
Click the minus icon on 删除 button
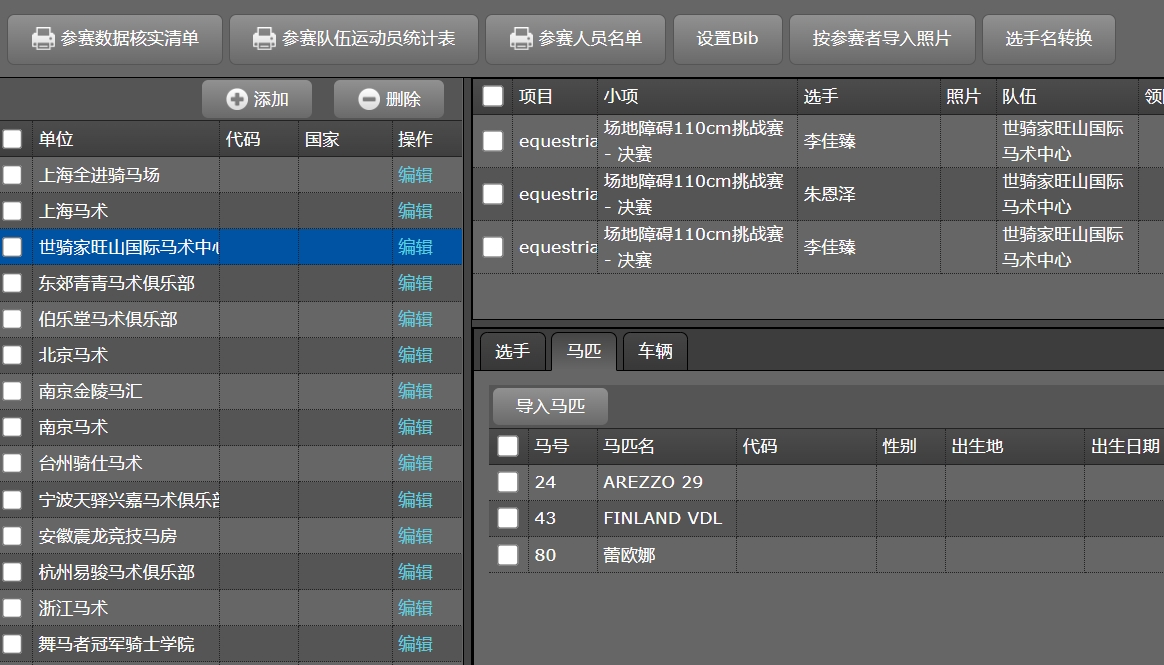[x=369, y=99]
